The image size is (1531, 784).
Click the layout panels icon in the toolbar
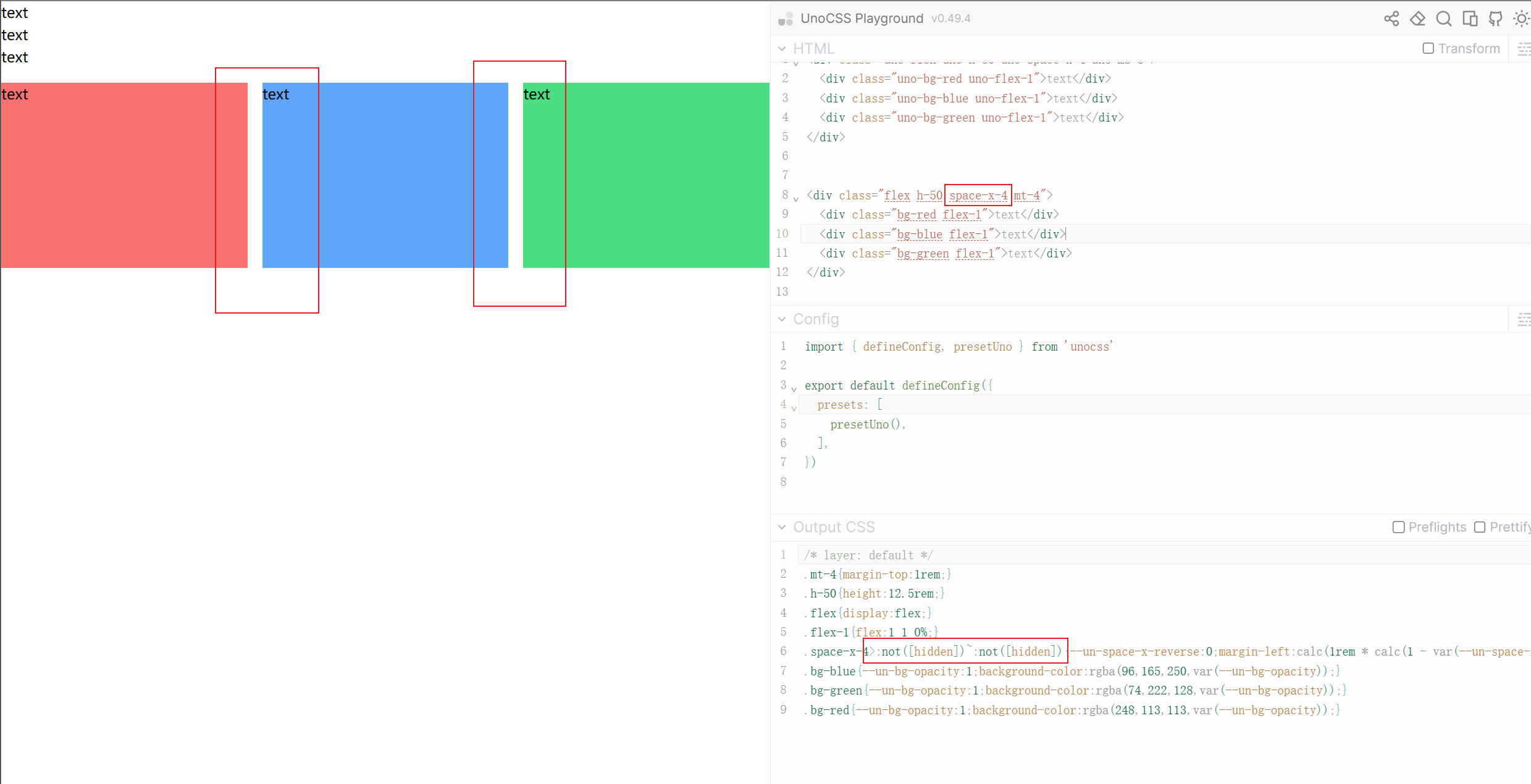1470,19
